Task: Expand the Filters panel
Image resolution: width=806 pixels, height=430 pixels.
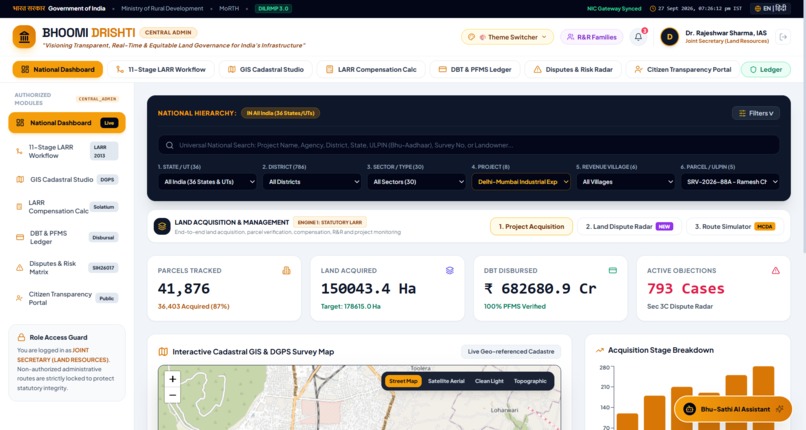Action: coord(756,113)
